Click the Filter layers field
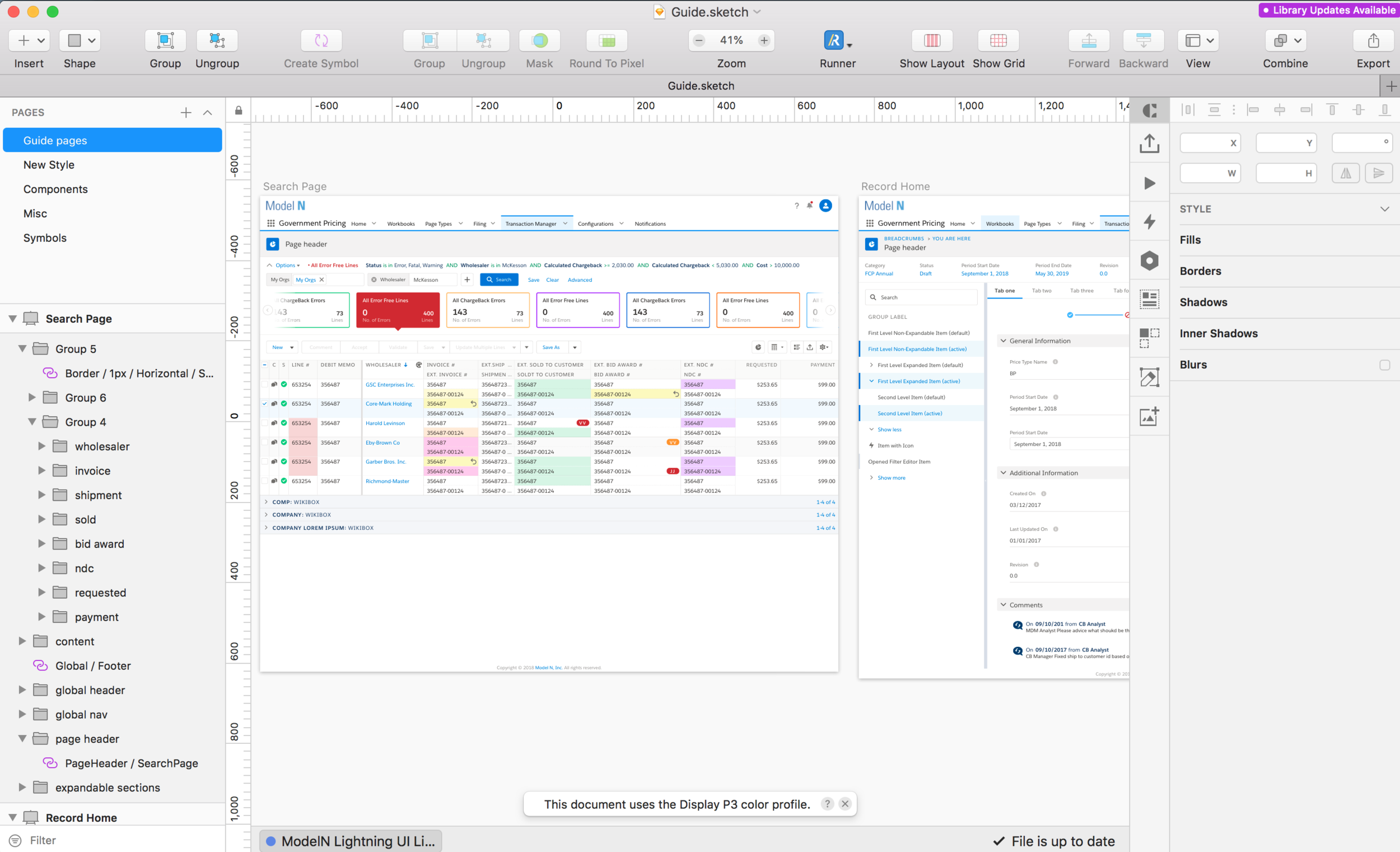Screen dimensions: 1400x852 (x=113, y=840)
